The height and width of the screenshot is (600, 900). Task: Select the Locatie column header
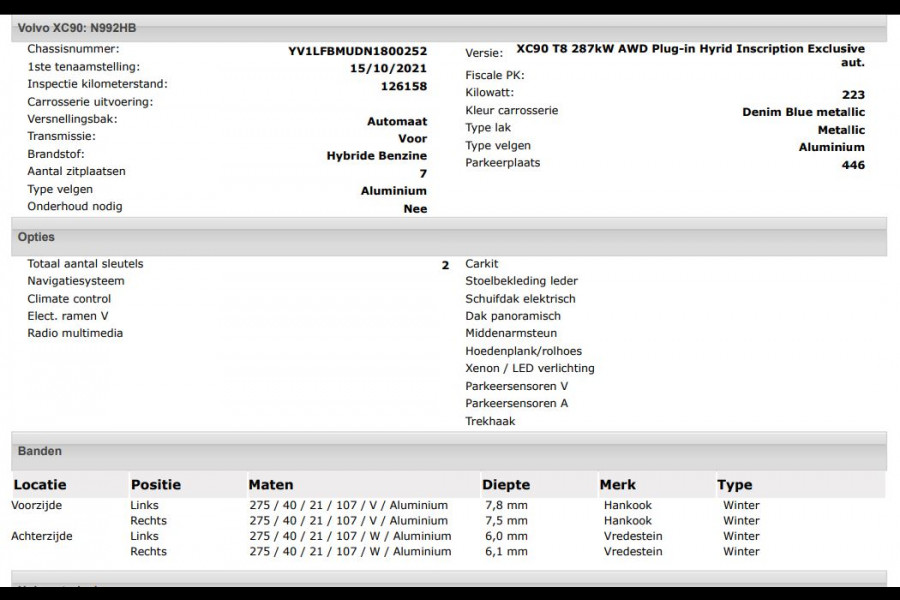pos(40,485)
